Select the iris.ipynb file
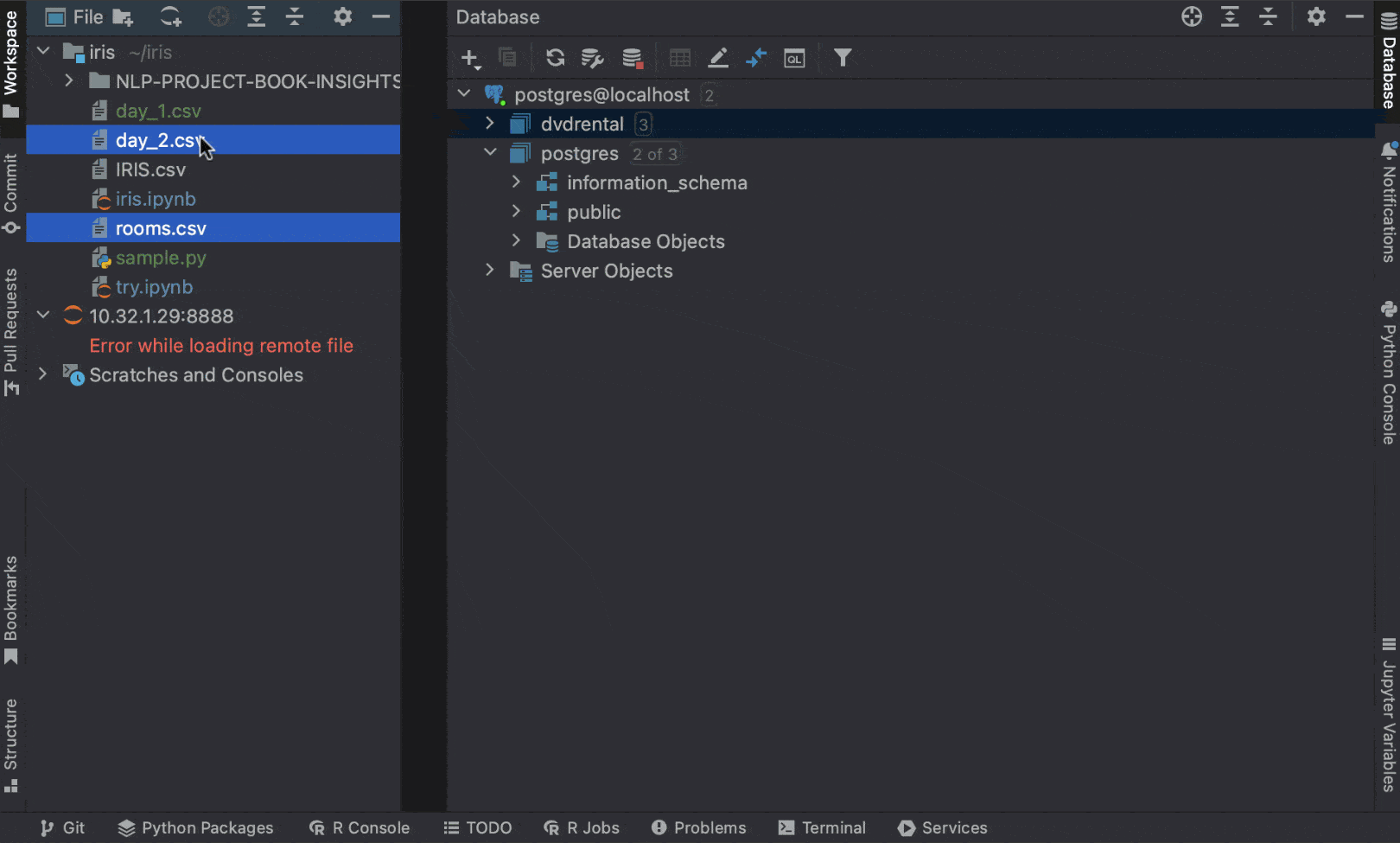This screenshot has height=843, width=1400. (x=156, y=199)
